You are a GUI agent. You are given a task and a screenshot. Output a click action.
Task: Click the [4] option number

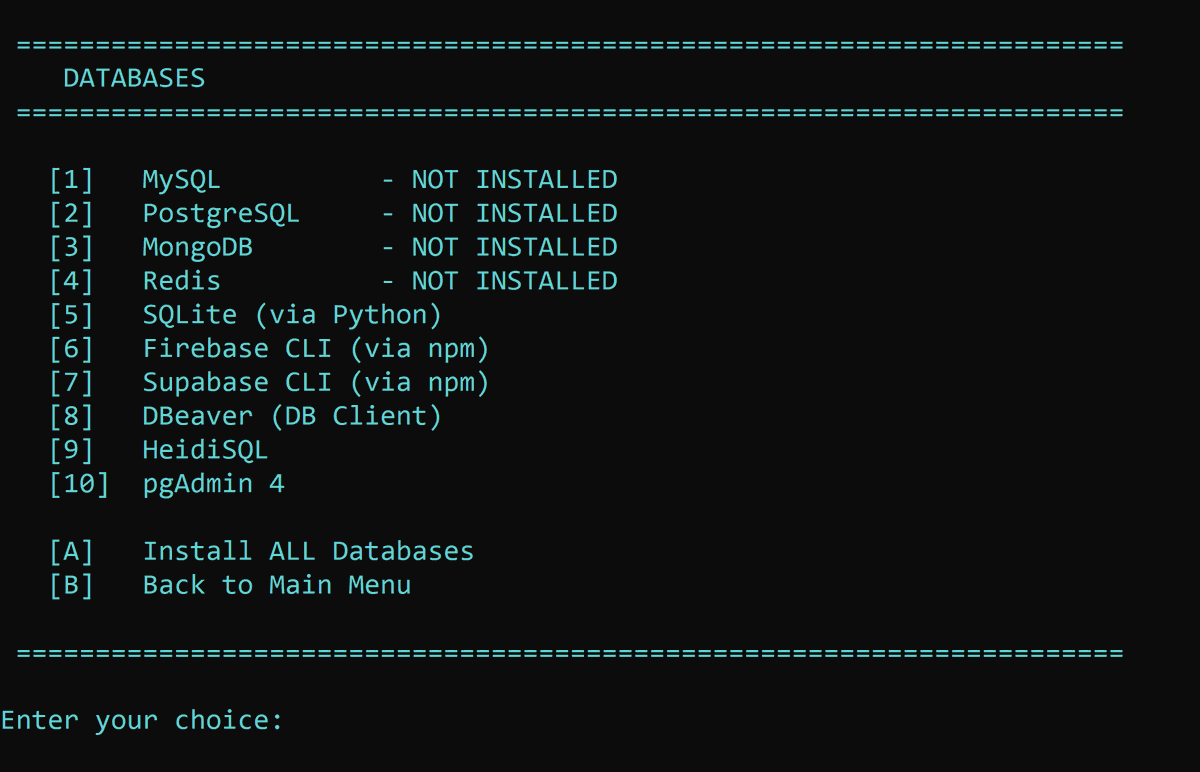[x=71, y=281]
